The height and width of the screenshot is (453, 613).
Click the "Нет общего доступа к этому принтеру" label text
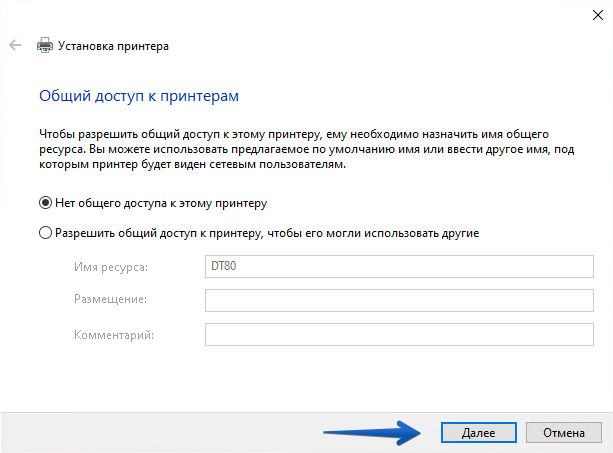(160, 202)
